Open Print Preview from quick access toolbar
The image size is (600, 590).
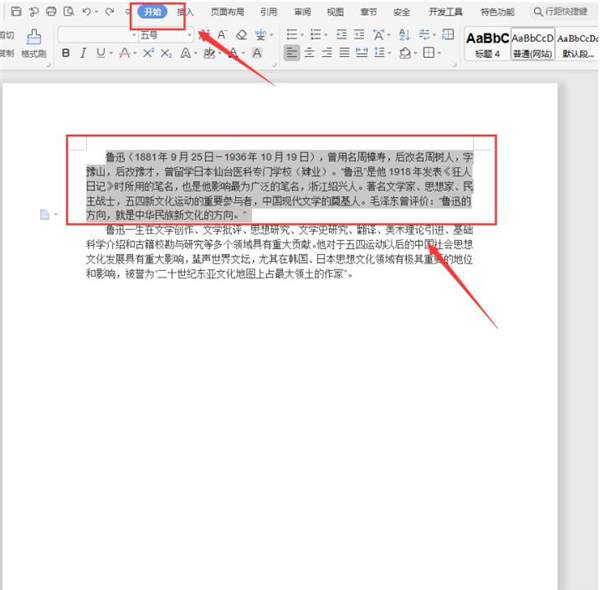coord(68,11)
